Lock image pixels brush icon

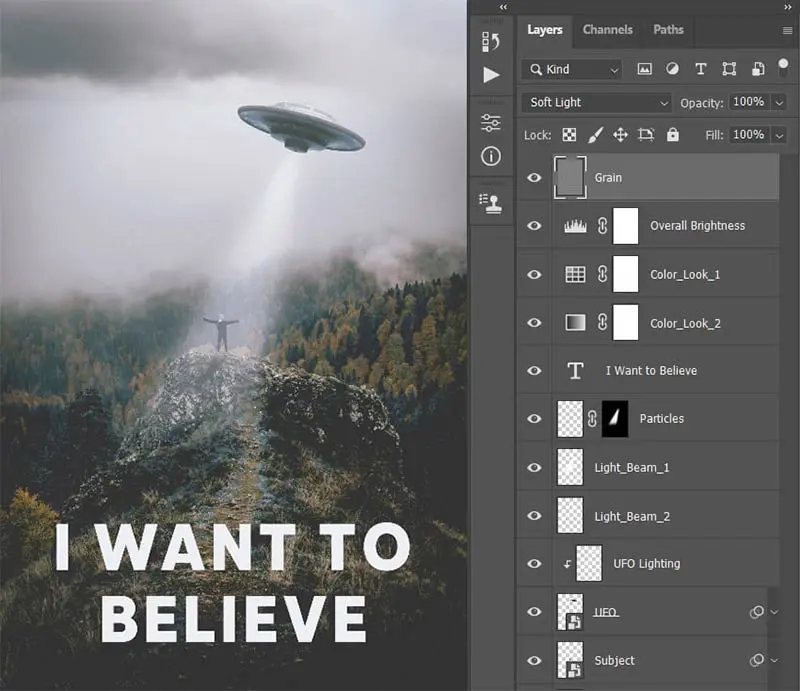595,135
